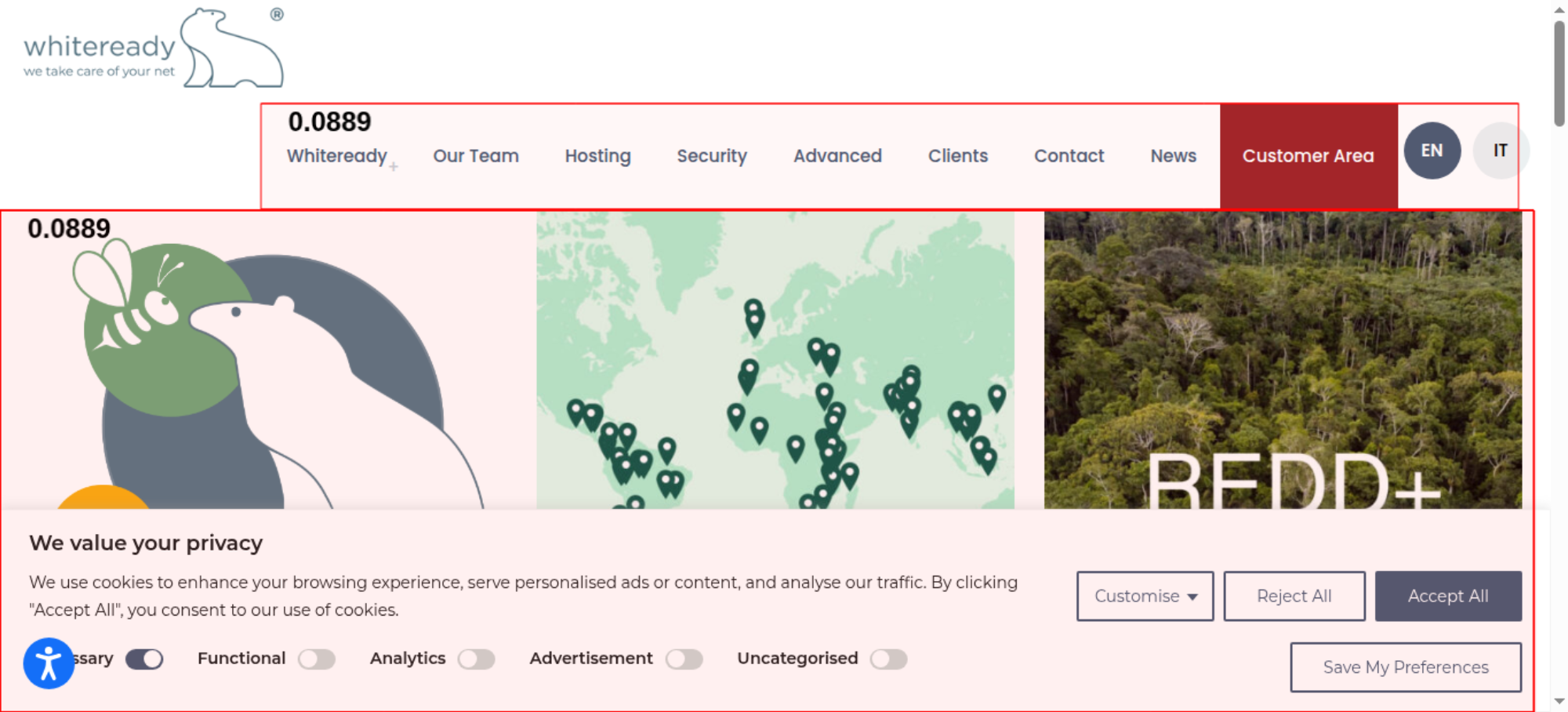This screenshot has height=712, width=1568.
Task: Switch language with the IT circle
Action: 1500,151
